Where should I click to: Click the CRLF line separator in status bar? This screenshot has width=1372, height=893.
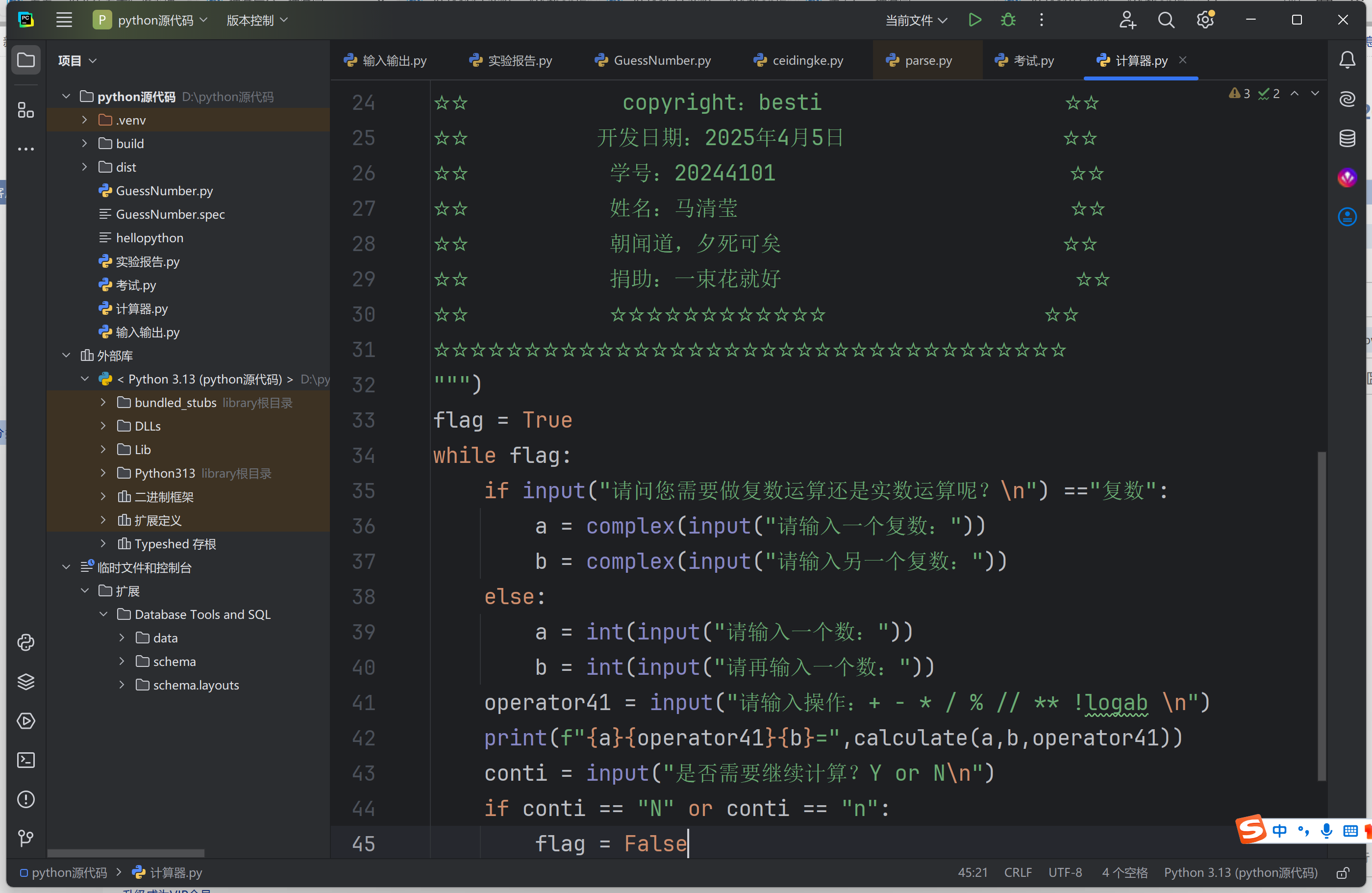pyautogui.click(x=1018, y=873)
